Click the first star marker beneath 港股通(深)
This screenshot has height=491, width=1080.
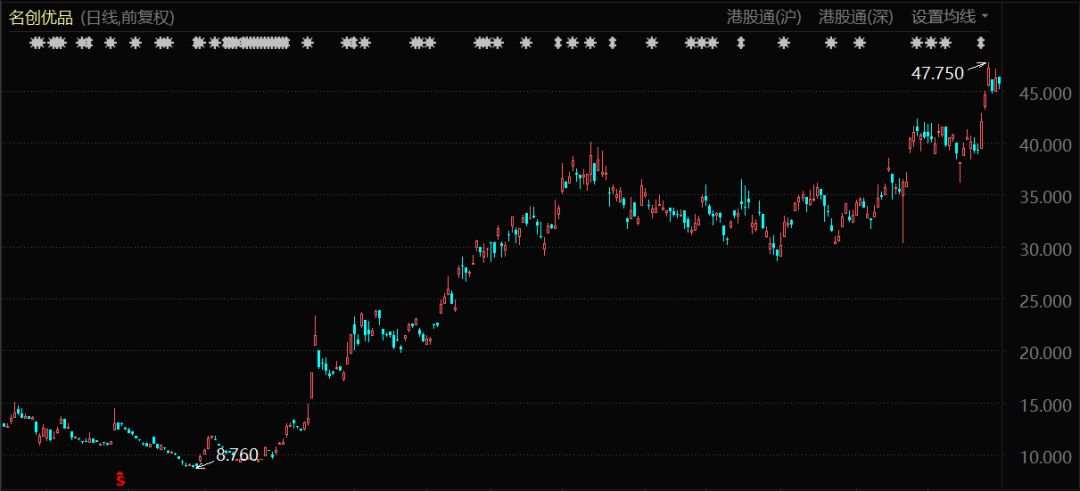click(830, 42)
